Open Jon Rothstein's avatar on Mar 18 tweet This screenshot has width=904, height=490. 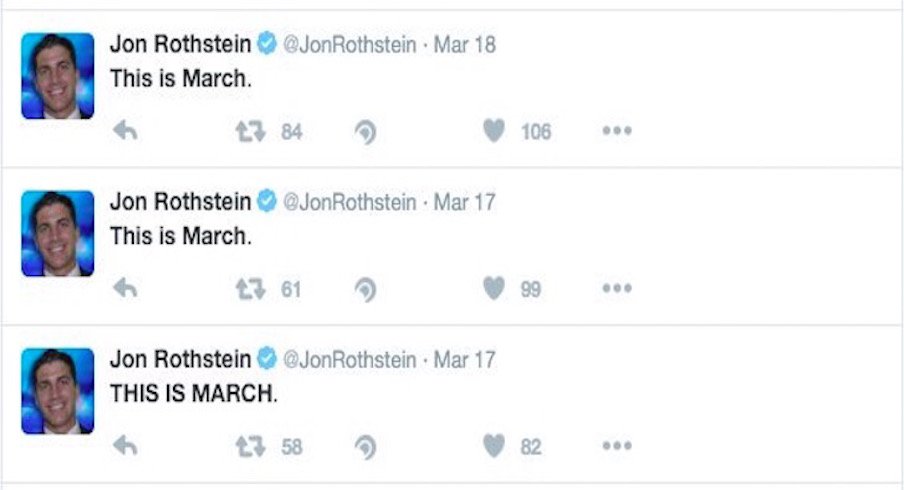tap(58, 76)
